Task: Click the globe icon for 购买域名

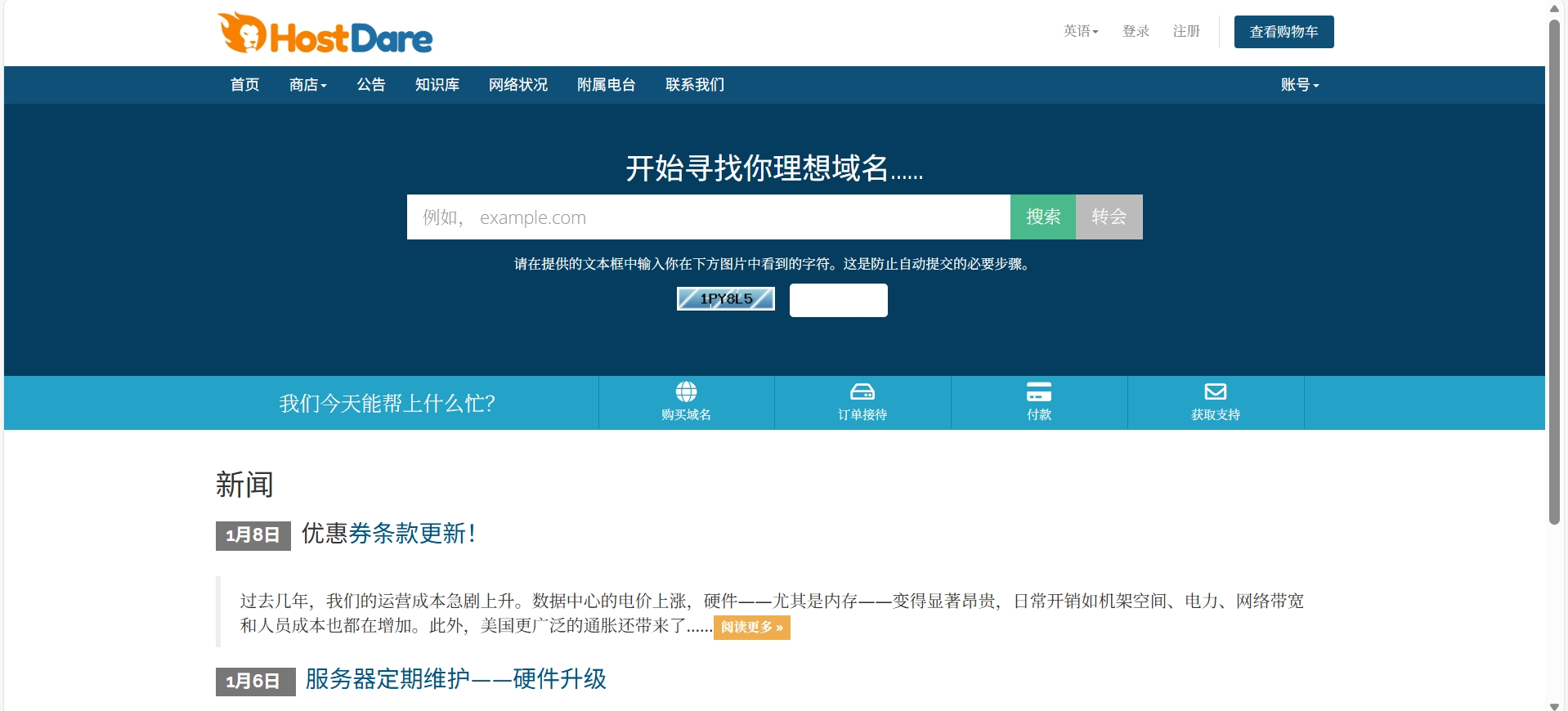Action: [x=686, y=391]
